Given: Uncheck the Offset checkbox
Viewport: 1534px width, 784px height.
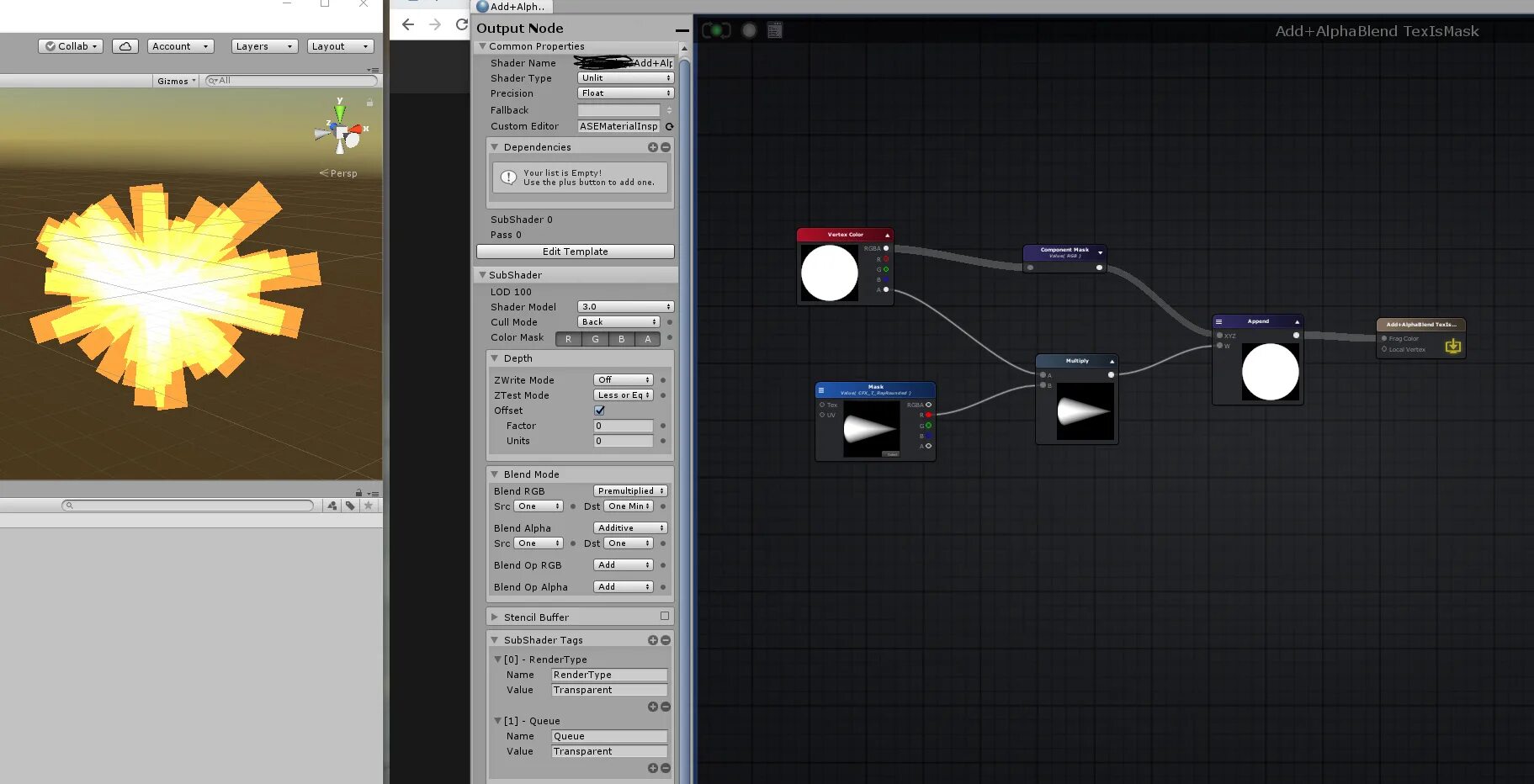Looking at the screenshot, I should click(x=599, y=411).
